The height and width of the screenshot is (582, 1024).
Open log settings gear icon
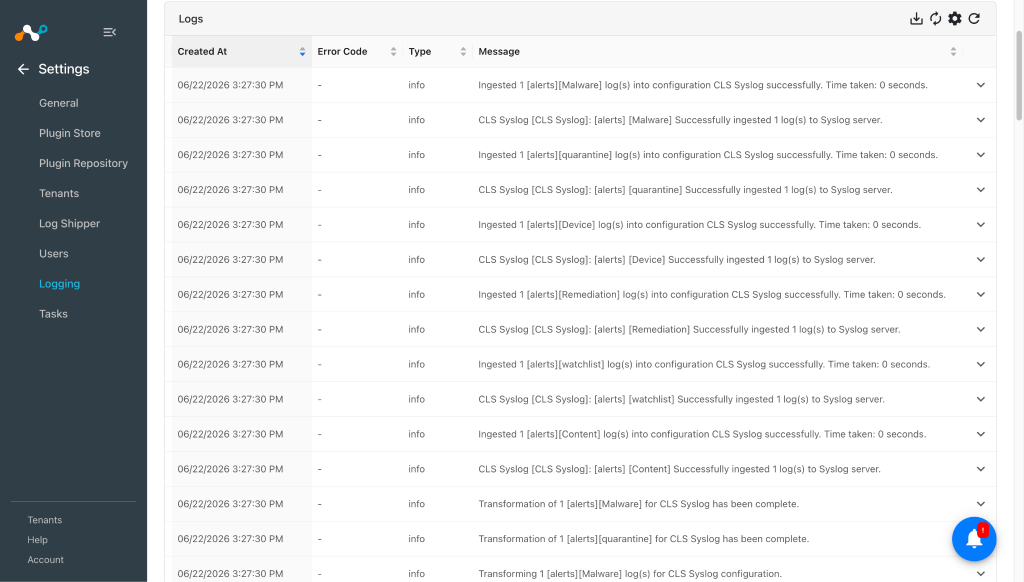pyautogui.click(x=955, y=19)
